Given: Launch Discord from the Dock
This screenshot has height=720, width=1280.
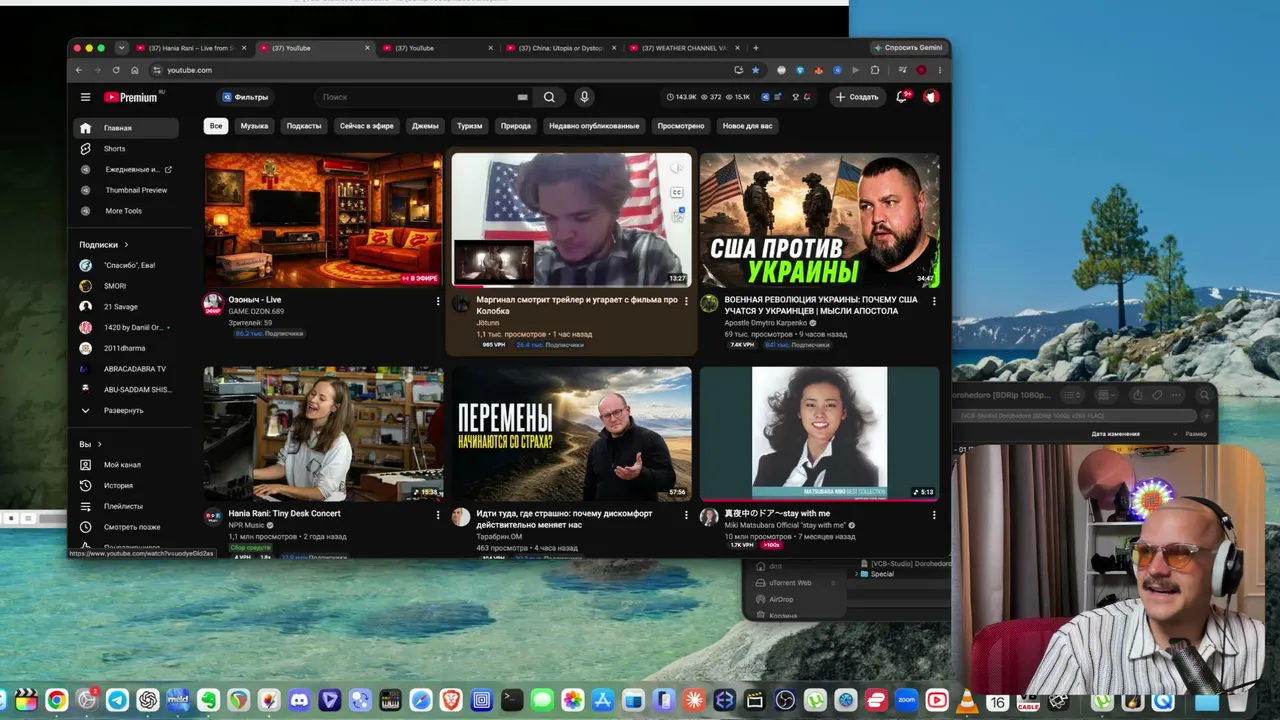Looking at the screenshot, I should click(x=298, y=701).
